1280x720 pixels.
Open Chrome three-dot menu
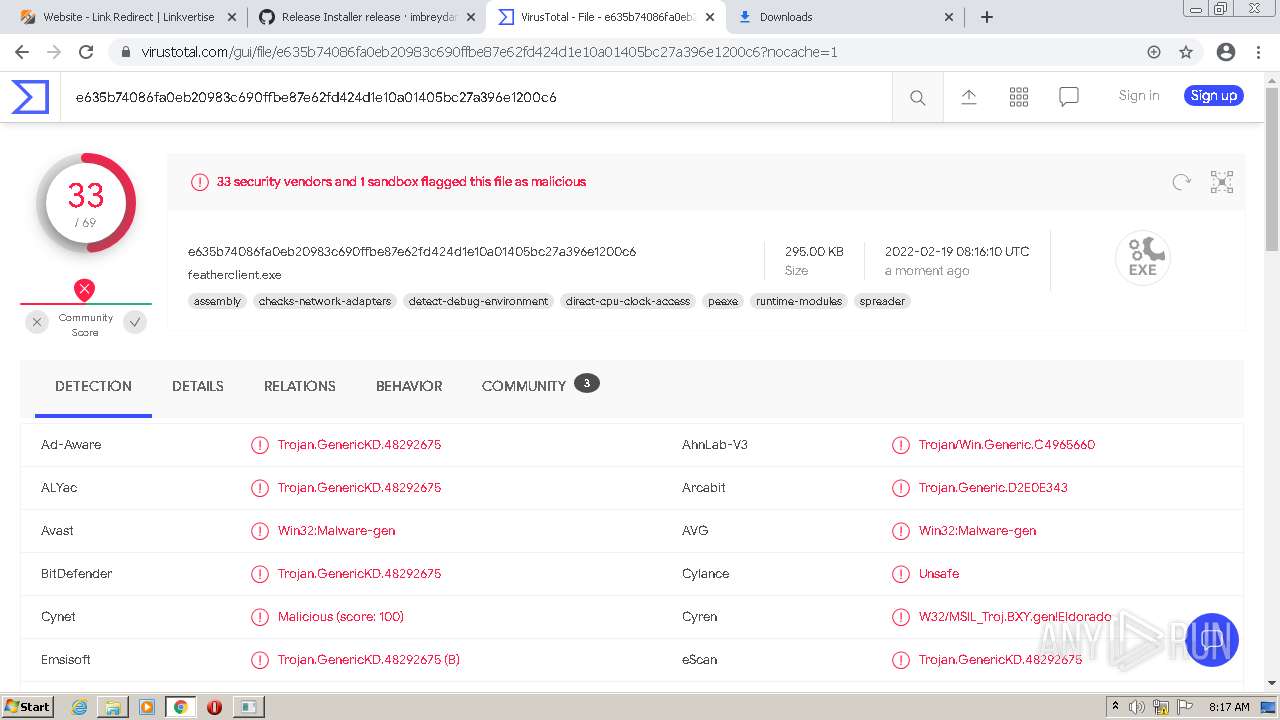tap(1258, 52)
